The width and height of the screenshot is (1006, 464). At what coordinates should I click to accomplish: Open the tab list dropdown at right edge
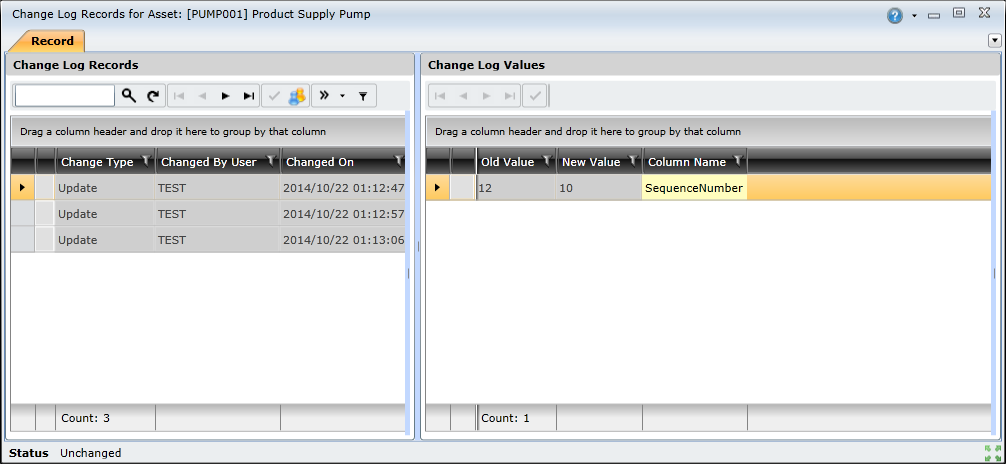(995, 41)
